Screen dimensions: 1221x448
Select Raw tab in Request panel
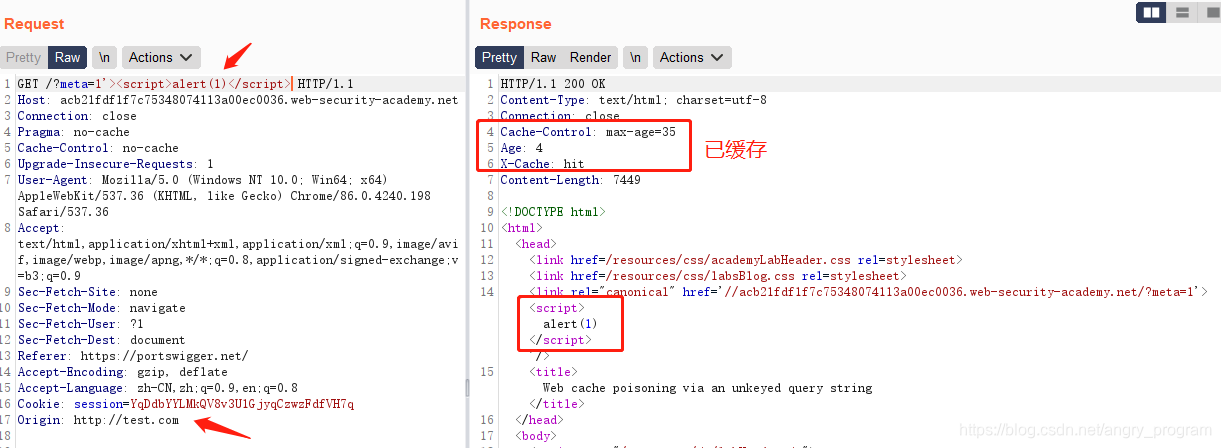pos(68,58)
